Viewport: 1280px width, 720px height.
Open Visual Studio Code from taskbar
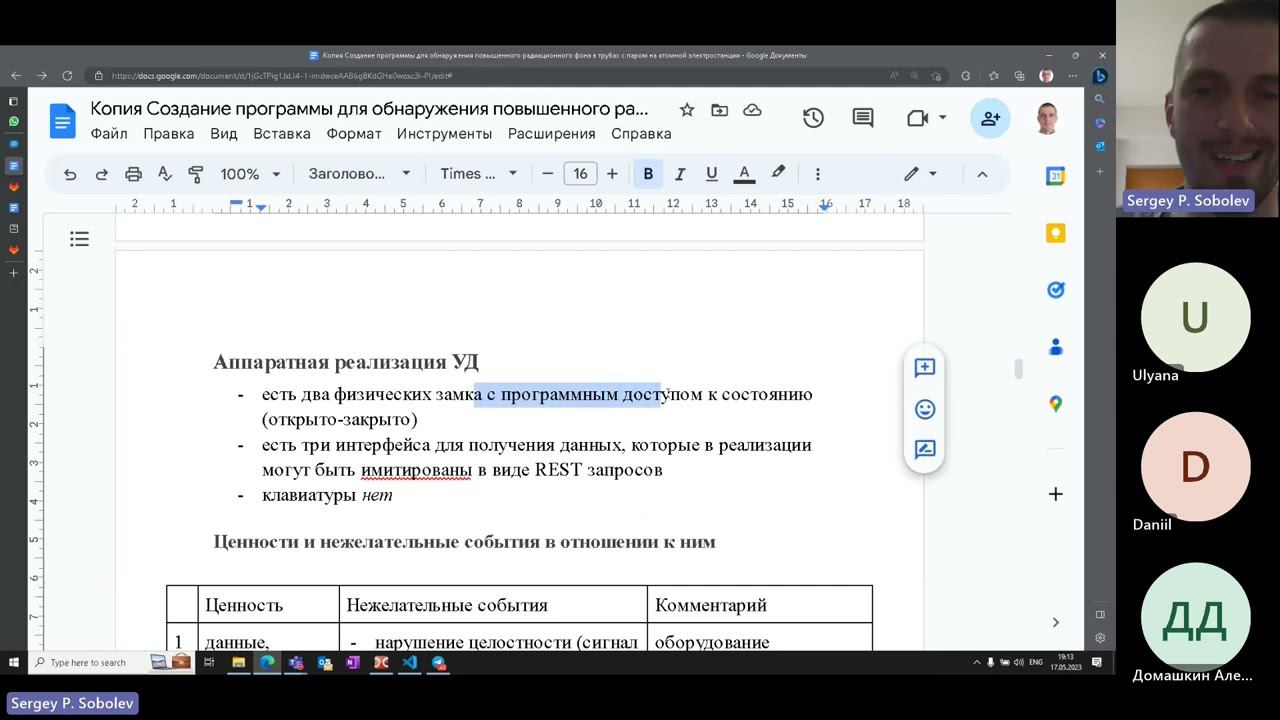pyautogui.click(x=410, y=662)
